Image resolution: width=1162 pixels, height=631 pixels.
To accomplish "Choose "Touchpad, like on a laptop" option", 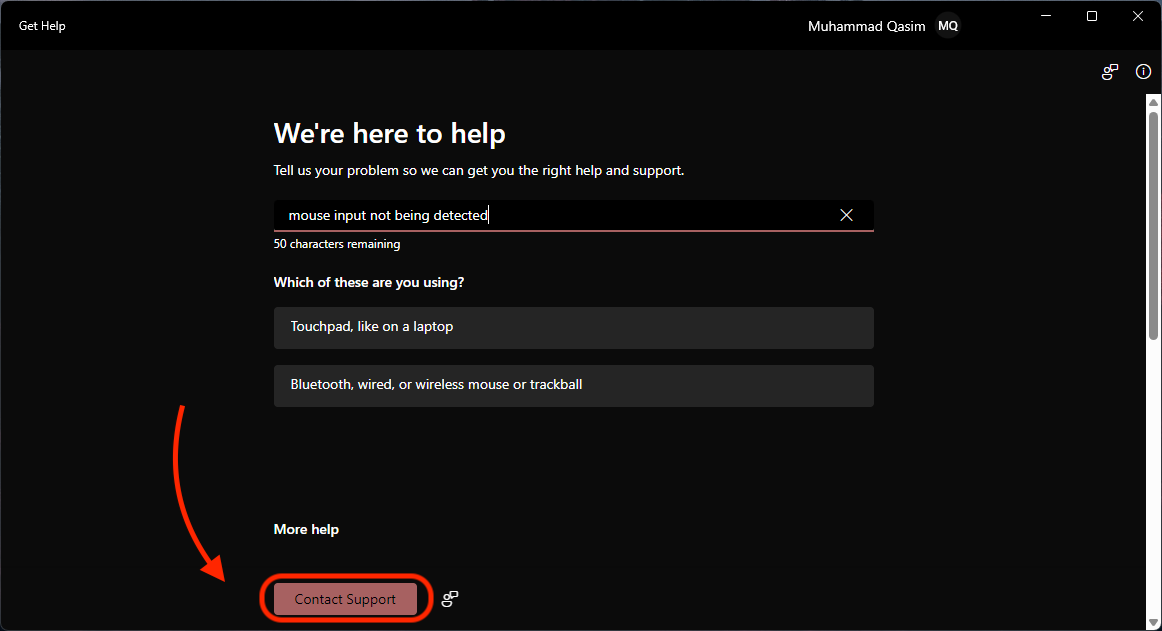I will click(573, 327).
